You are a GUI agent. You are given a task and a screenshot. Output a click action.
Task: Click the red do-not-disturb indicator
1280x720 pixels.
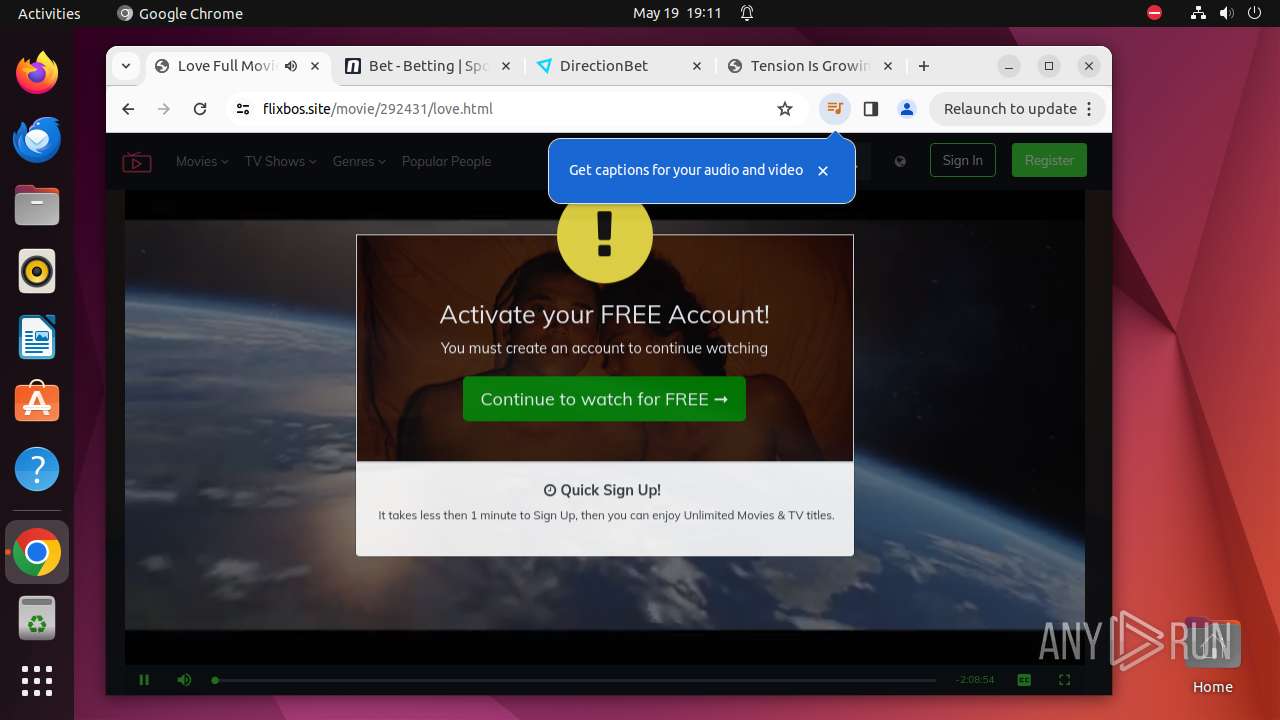1155,13
